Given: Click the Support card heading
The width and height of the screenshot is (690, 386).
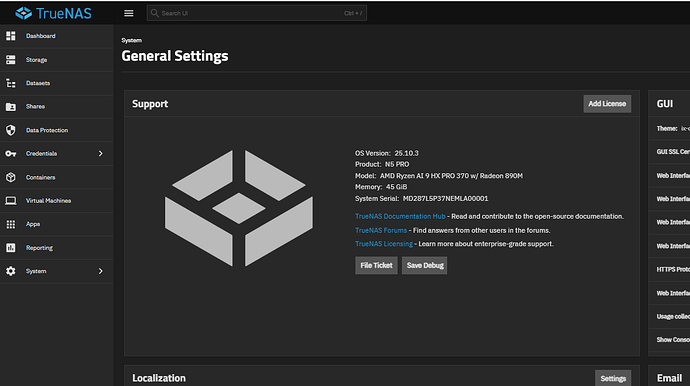Looking at the screenshot, I should [x=150, y=104].
